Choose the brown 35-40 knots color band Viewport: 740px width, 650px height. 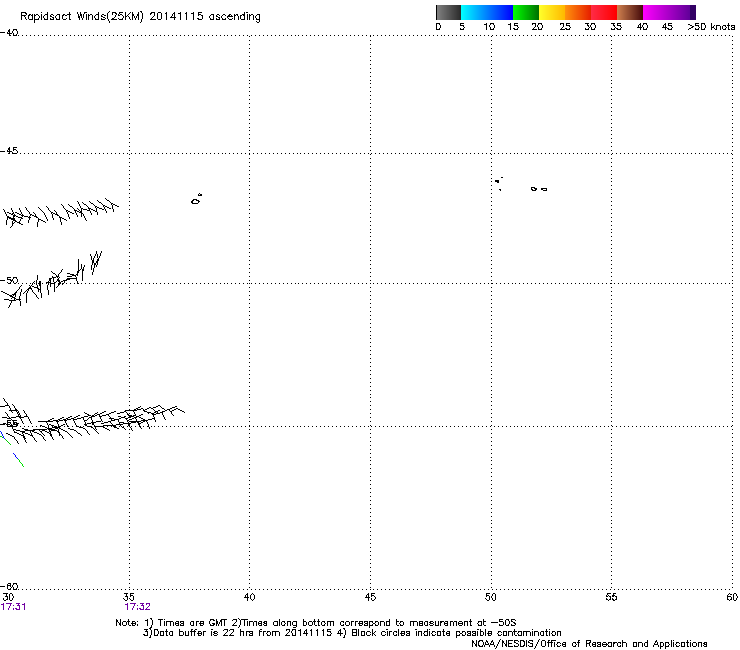click(630, 12)
